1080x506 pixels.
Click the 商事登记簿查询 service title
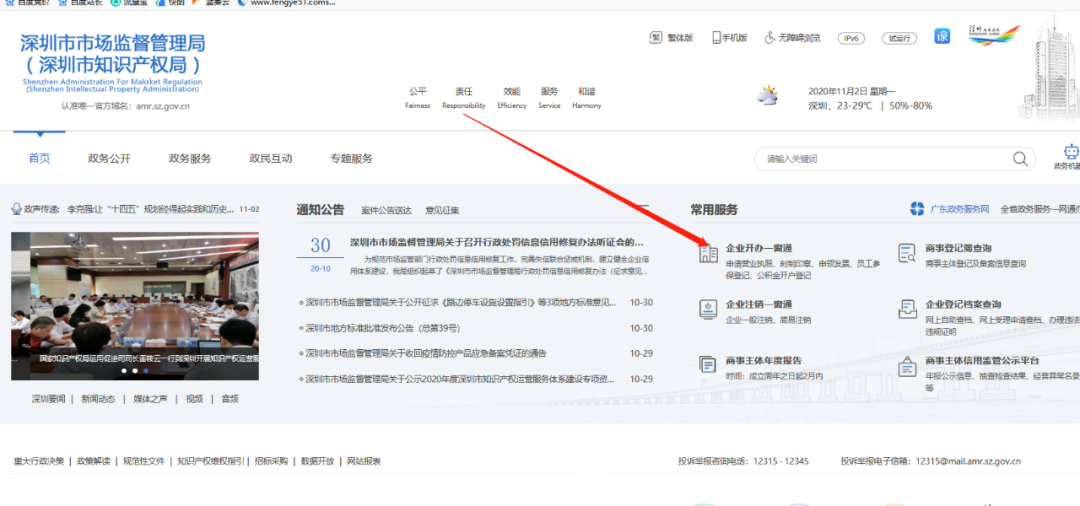click(959, 249)
